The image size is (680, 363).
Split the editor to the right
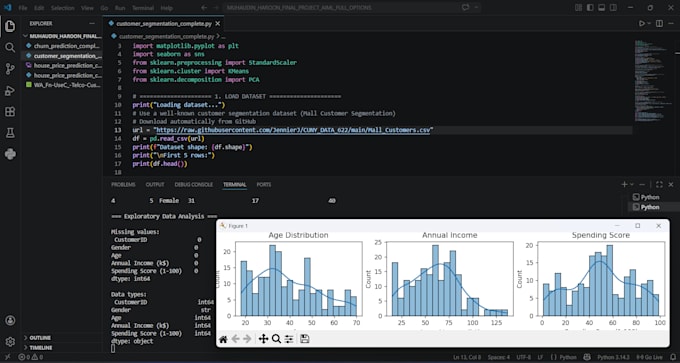pos(659,23)
